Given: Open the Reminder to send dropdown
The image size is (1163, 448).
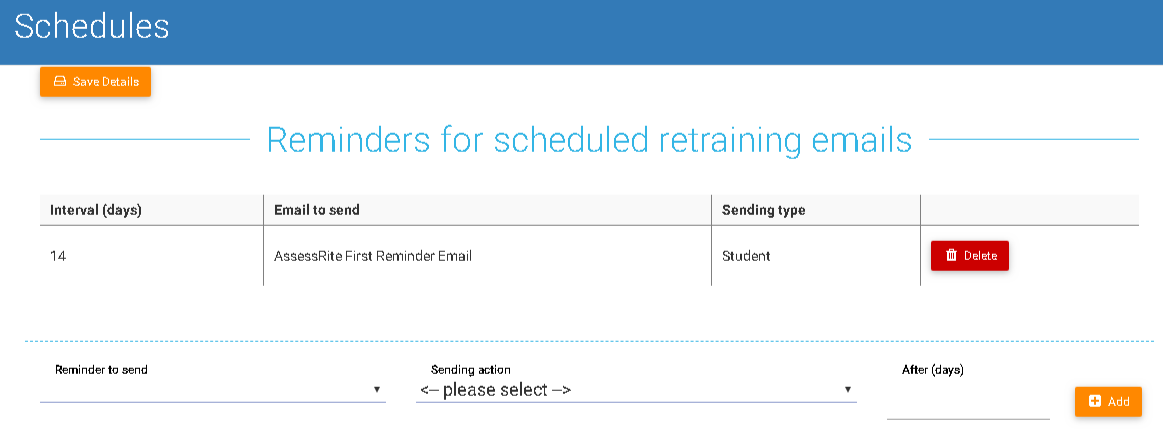Looking at the screenshot, I should coord(212,389).
